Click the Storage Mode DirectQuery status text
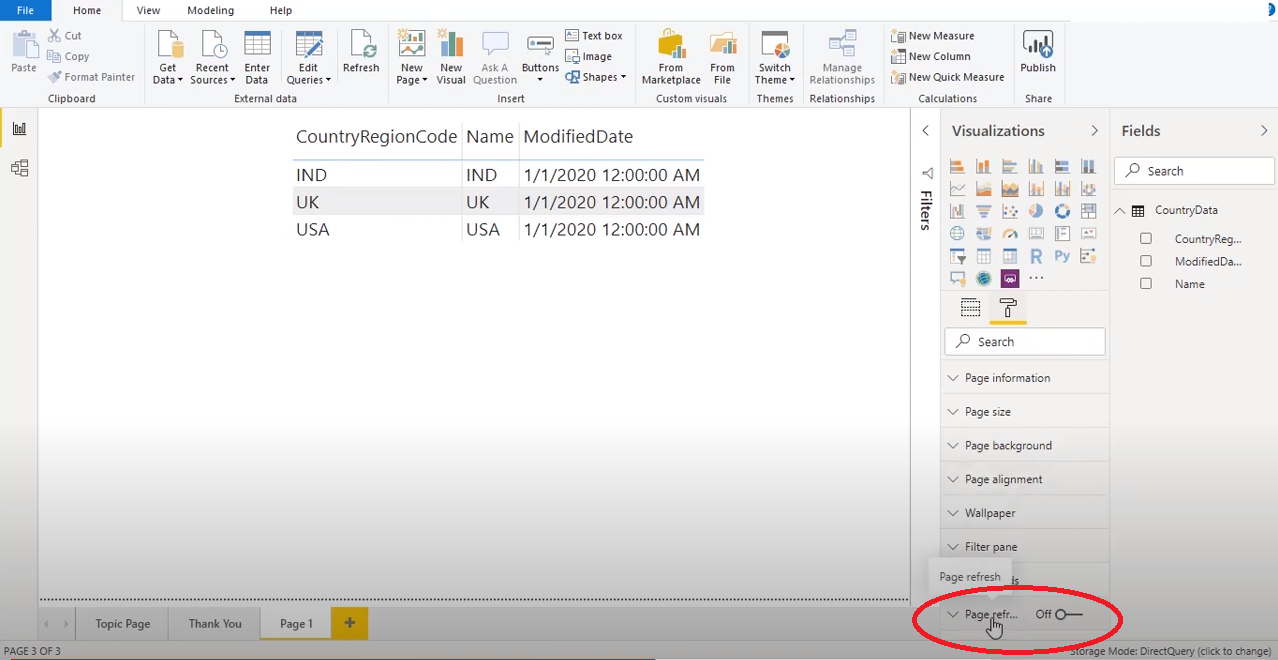Image resolution: width=1278 pixels, height=660 pixels. click(1170, 651)
